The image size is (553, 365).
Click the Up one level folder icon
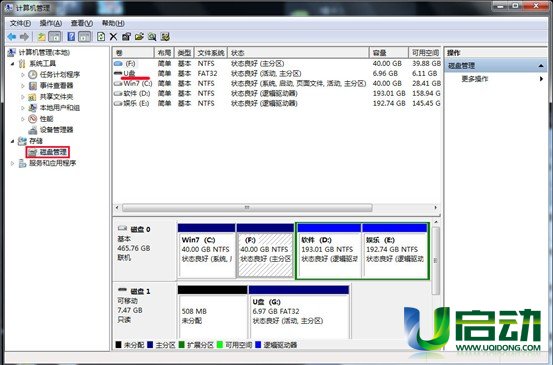(42, 37)
